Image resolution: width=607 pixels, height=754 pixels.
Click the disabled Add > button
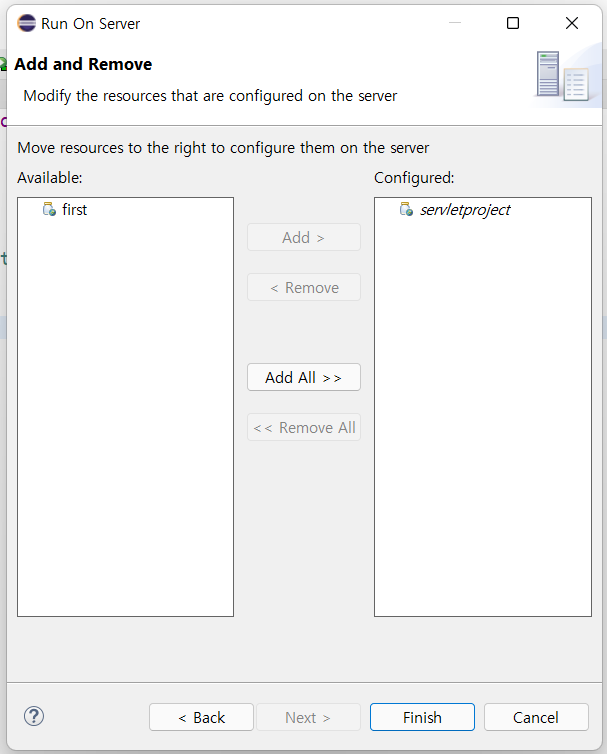tap(304, 237)
